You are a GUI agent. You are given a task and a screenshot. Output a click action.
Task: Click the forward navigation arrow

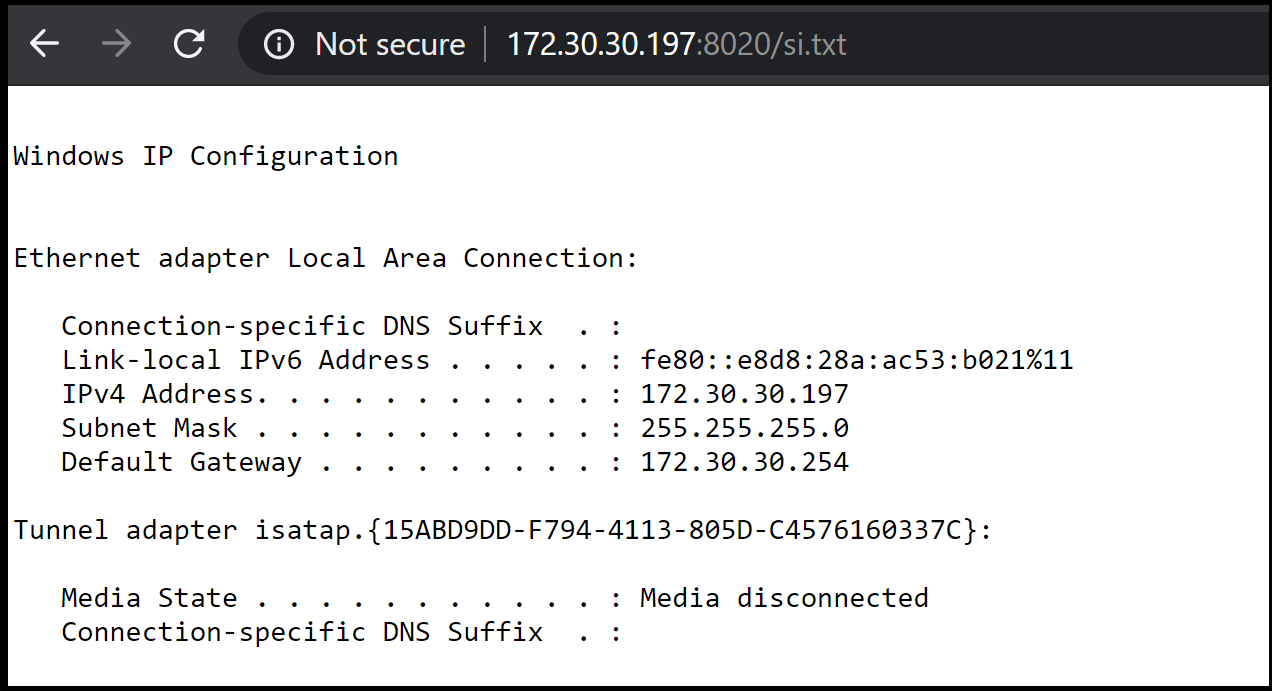coord(117,43)
